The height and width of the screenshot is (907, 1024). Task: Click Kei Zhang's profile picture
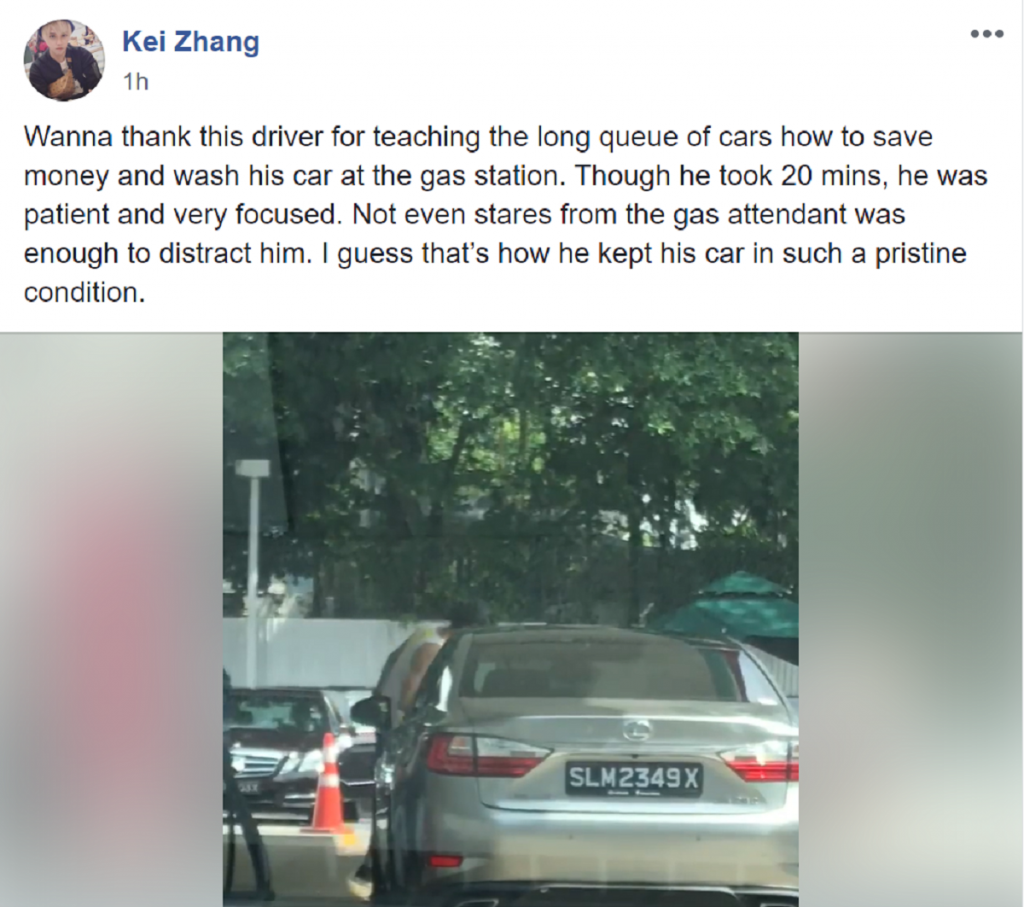tap(64, 60)
